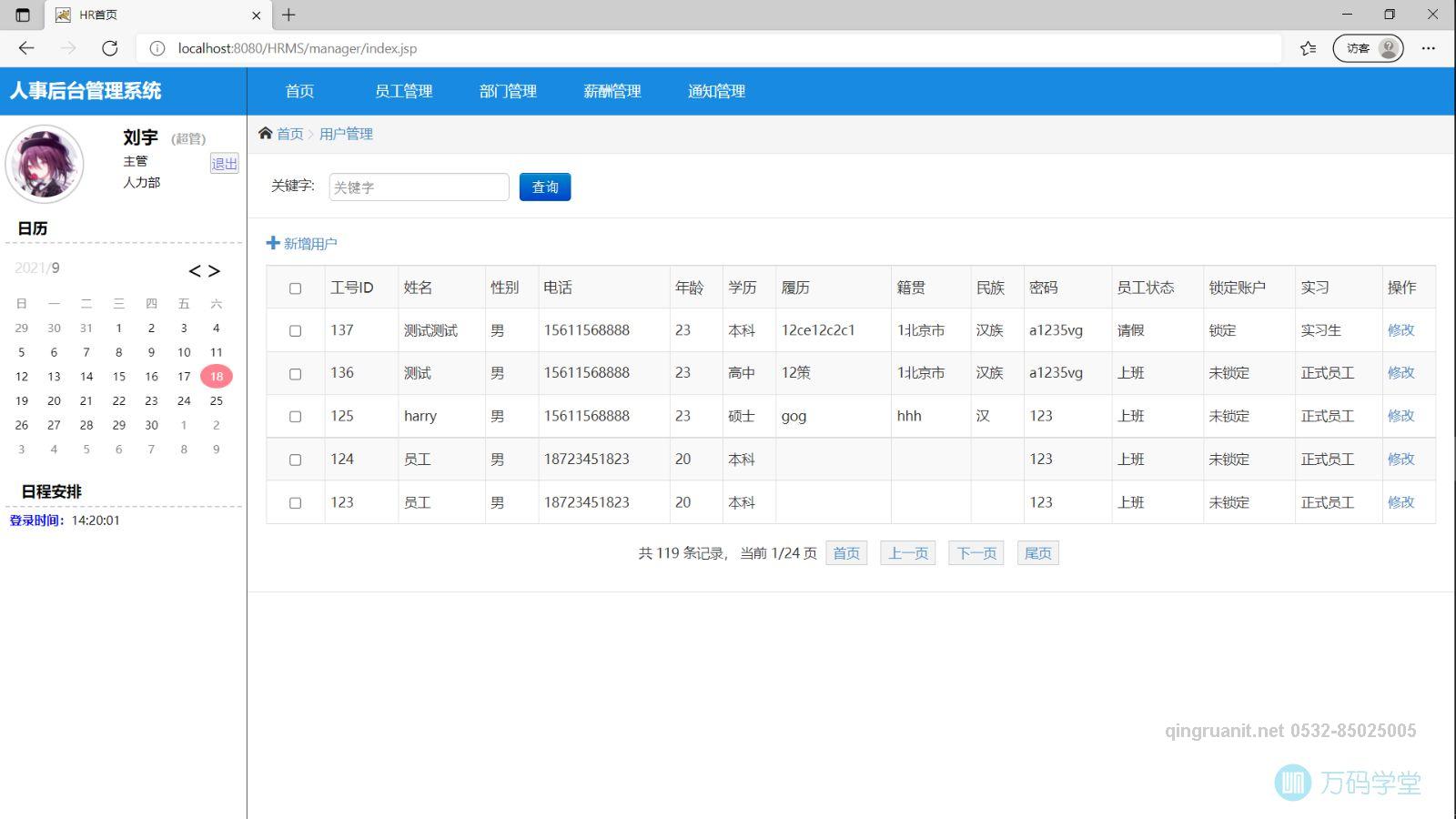Click the 退出 logout link
This screenshot has height=819, width=1456.
pos(224,165)
